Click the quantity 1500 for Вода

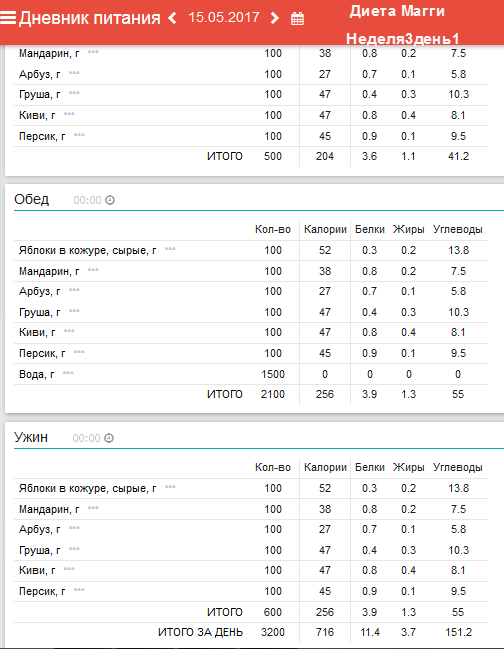(273, 374)
